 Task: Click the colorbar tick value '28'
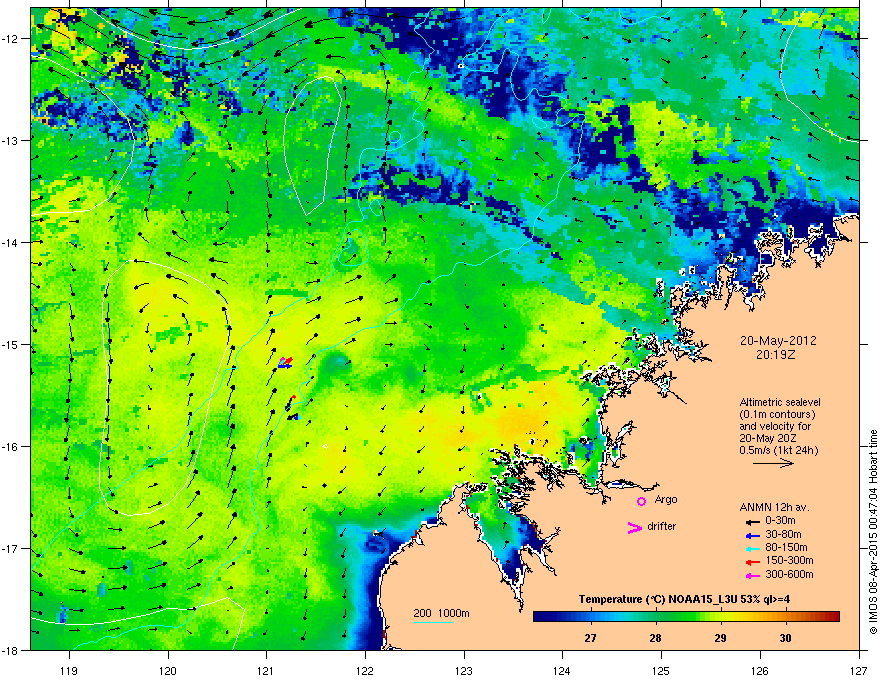(x=656, y=638)
